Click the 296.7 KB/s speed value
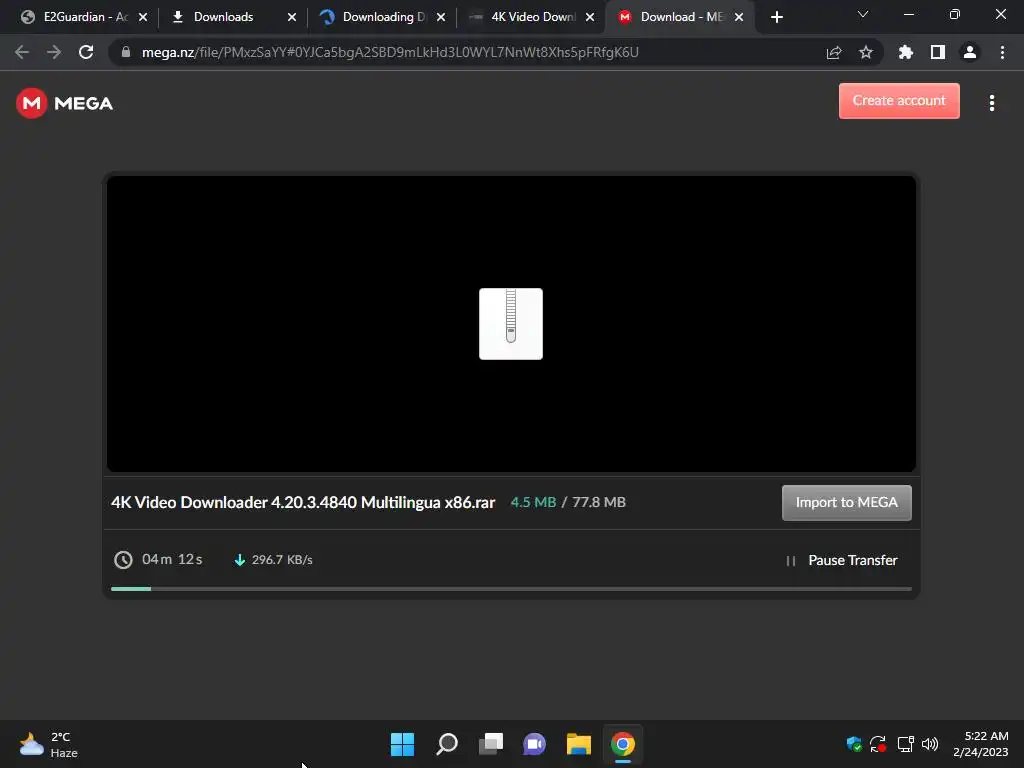The width and height of the screenshot is (1024, 768). point(282,560)
